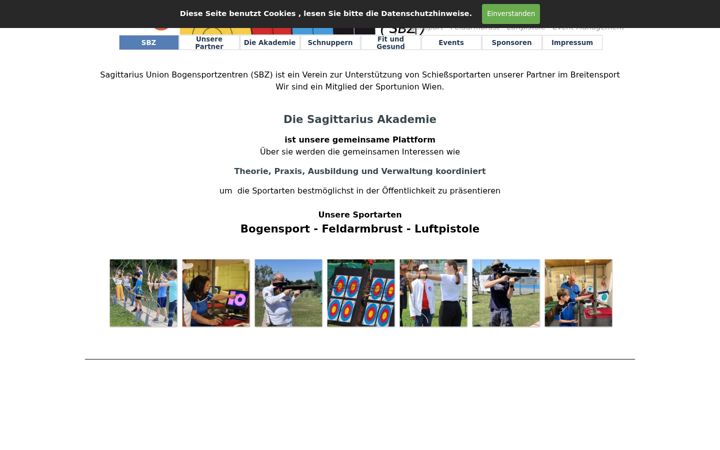
Task: Go to Die Akademie page
Action: (270, 43)
